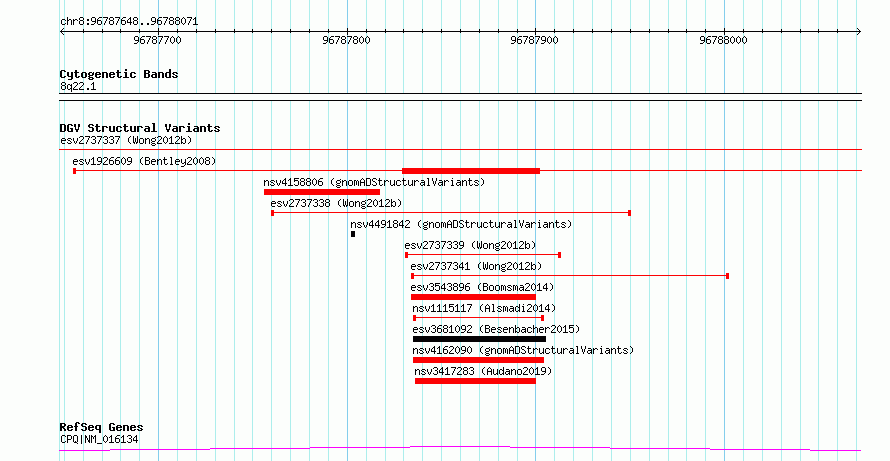Click the esv2737341 thin red span line
Screen dimensions: 890x461
tap(570, 276)
